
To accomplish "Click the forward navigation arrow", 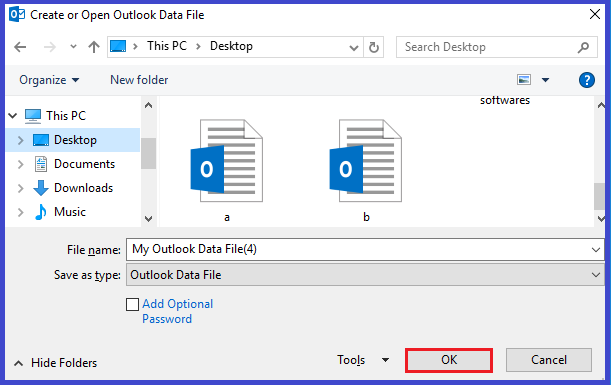I will 49,47.
